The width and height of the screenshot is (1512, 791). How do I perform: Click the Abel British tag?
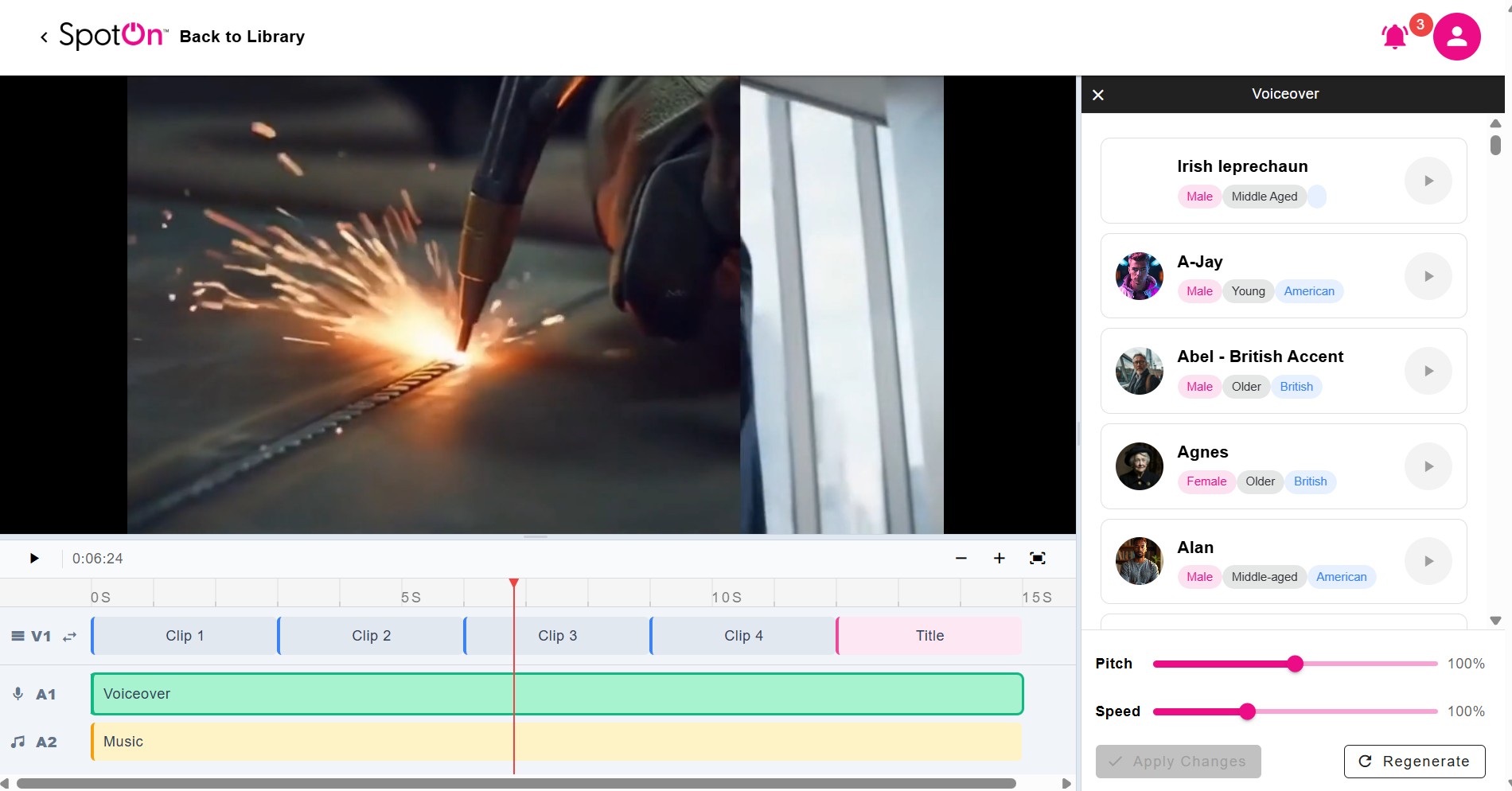[x=1296, y=387]
